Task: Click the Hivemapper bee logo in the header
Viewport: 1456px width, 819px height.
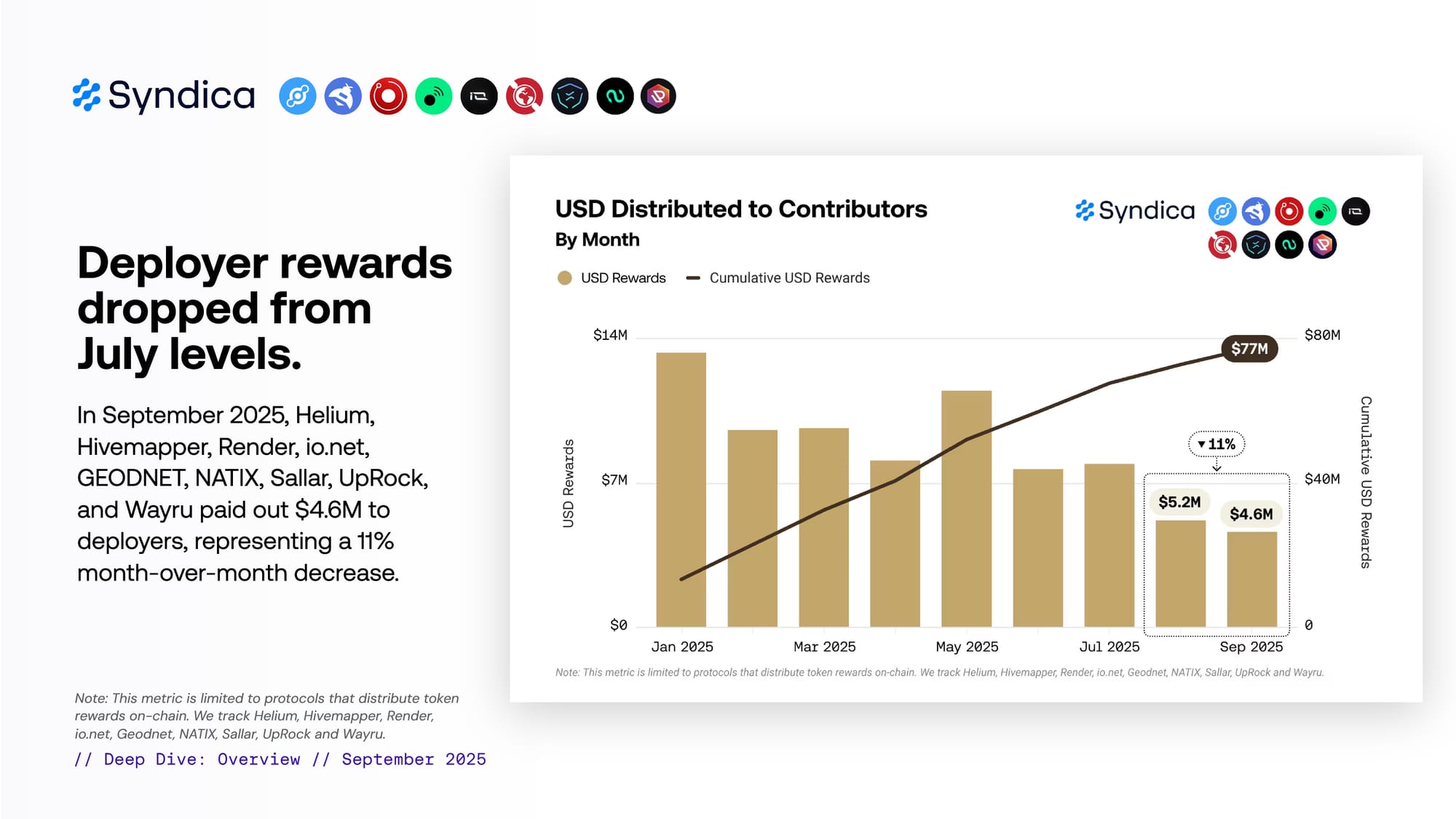Action: [x=343, y=96]
